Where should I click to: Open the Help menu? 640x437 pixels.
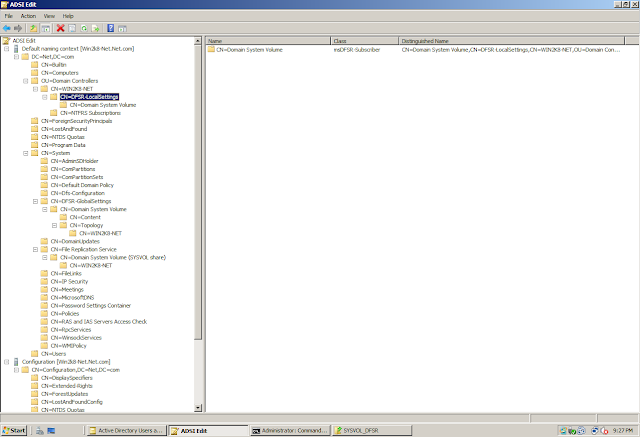click(x=68, y=16)
